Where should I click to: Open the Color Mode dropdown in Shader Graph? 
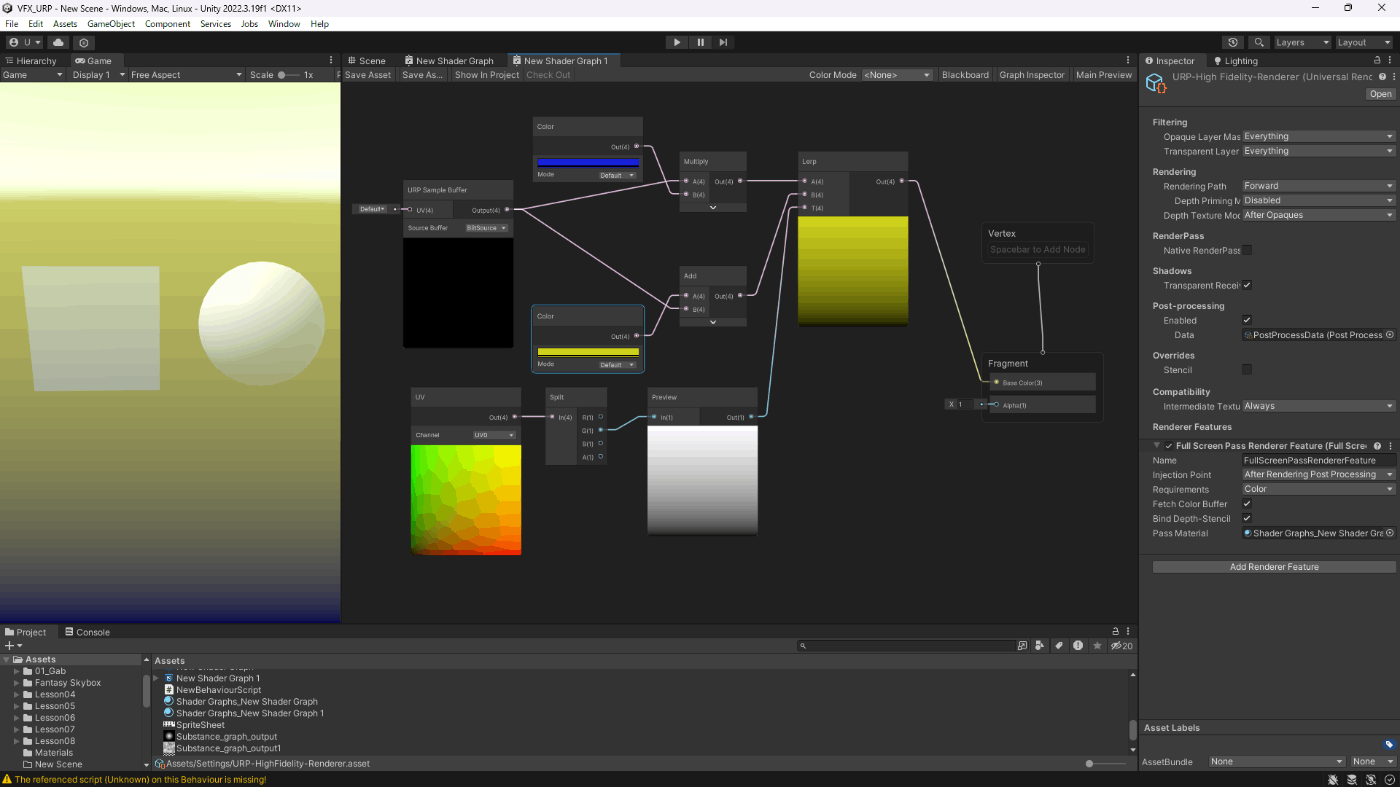897,75
